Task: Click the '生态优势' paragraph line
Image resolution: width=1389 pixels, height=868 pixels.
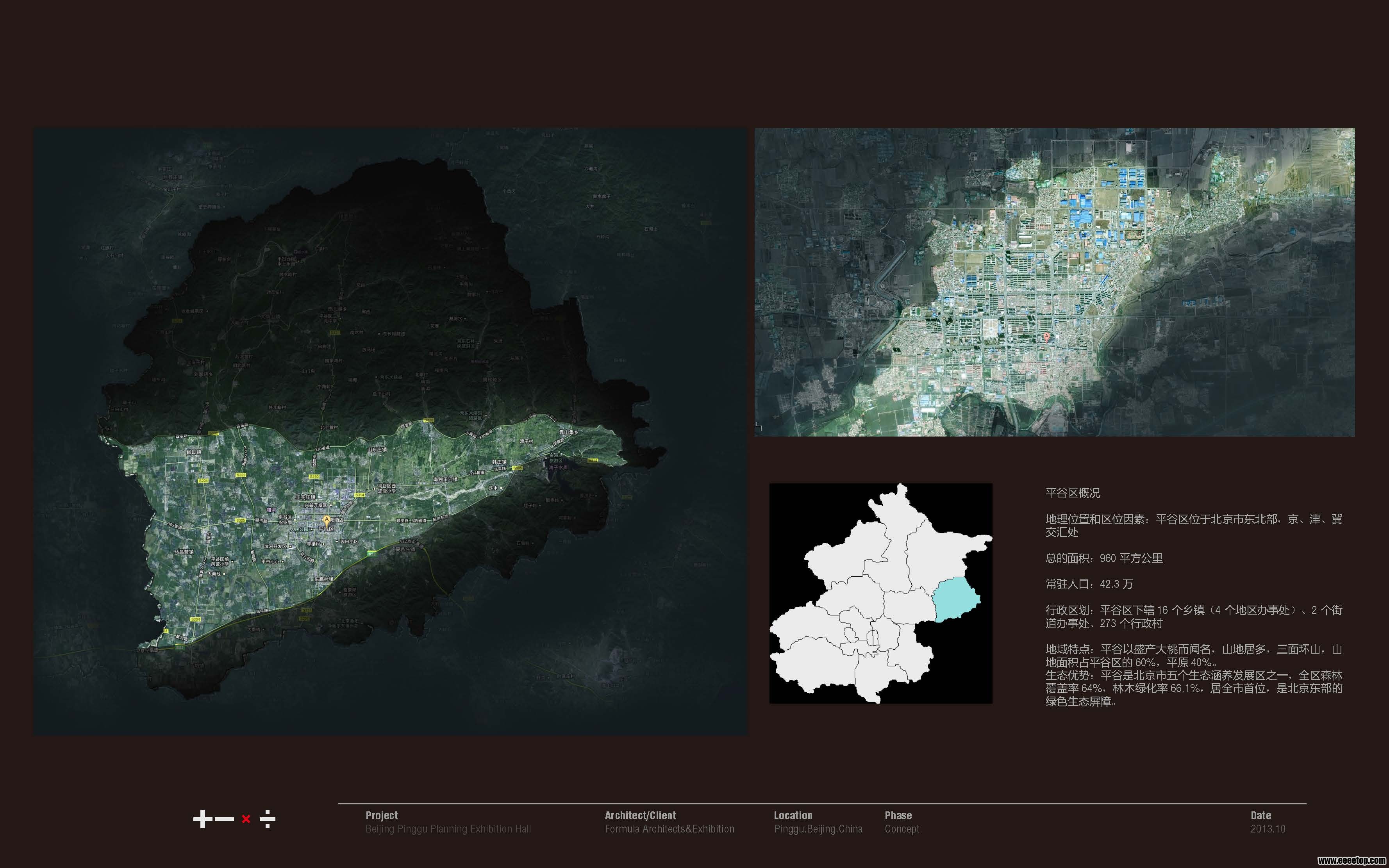Action: coord(1194,688)
